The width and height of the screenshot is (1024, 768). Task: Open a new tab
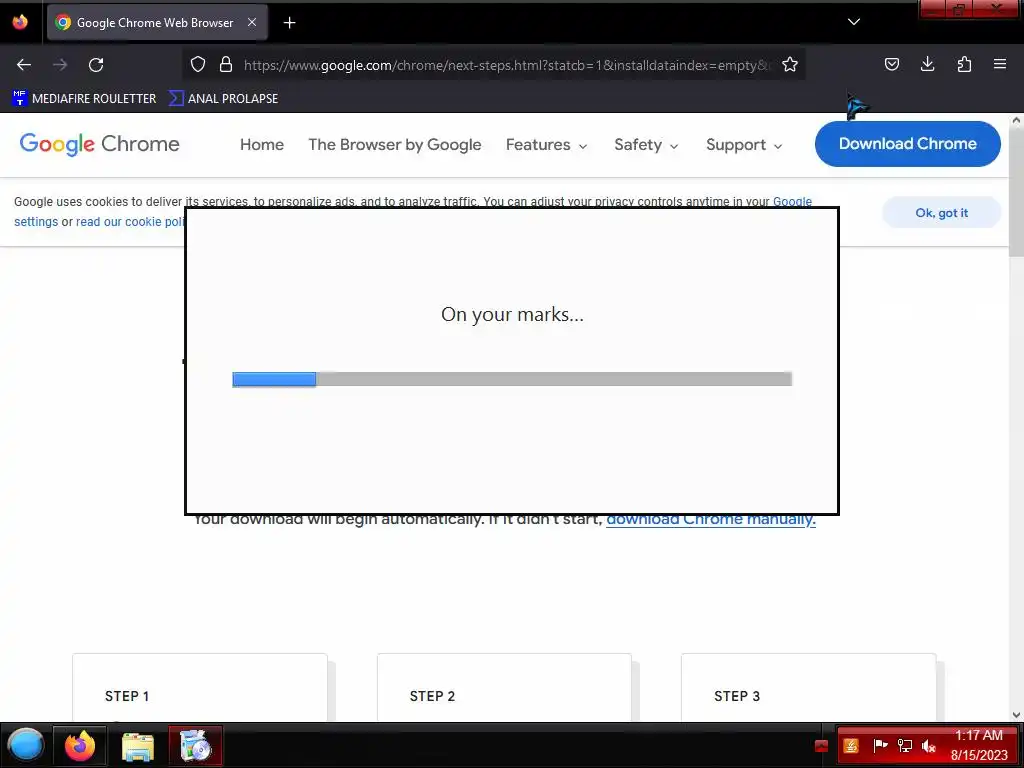point(289,23)
